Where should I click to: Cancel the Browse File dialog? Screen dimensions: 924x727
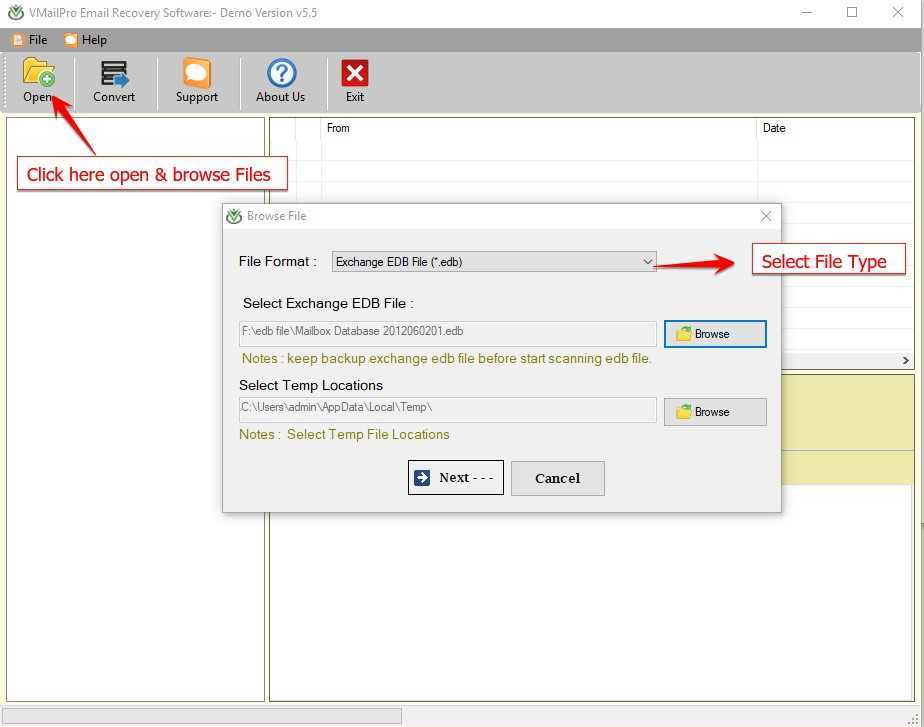[x=557, y=478]
